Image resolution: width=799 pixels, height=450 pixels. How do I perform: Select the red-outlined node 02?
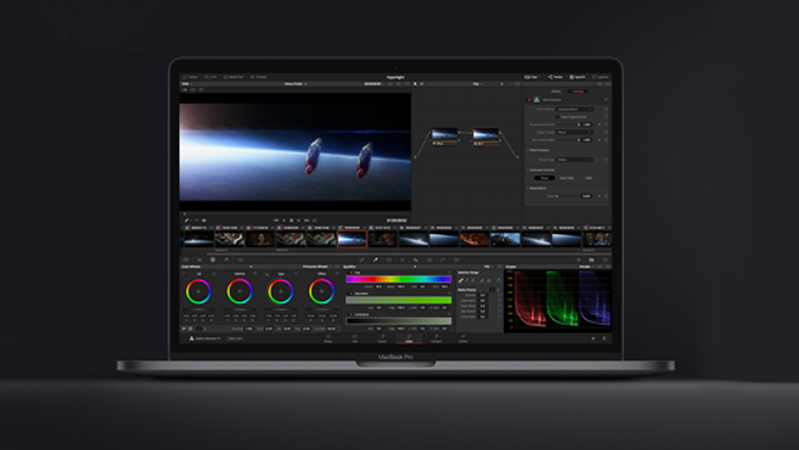tap(486, 136)
